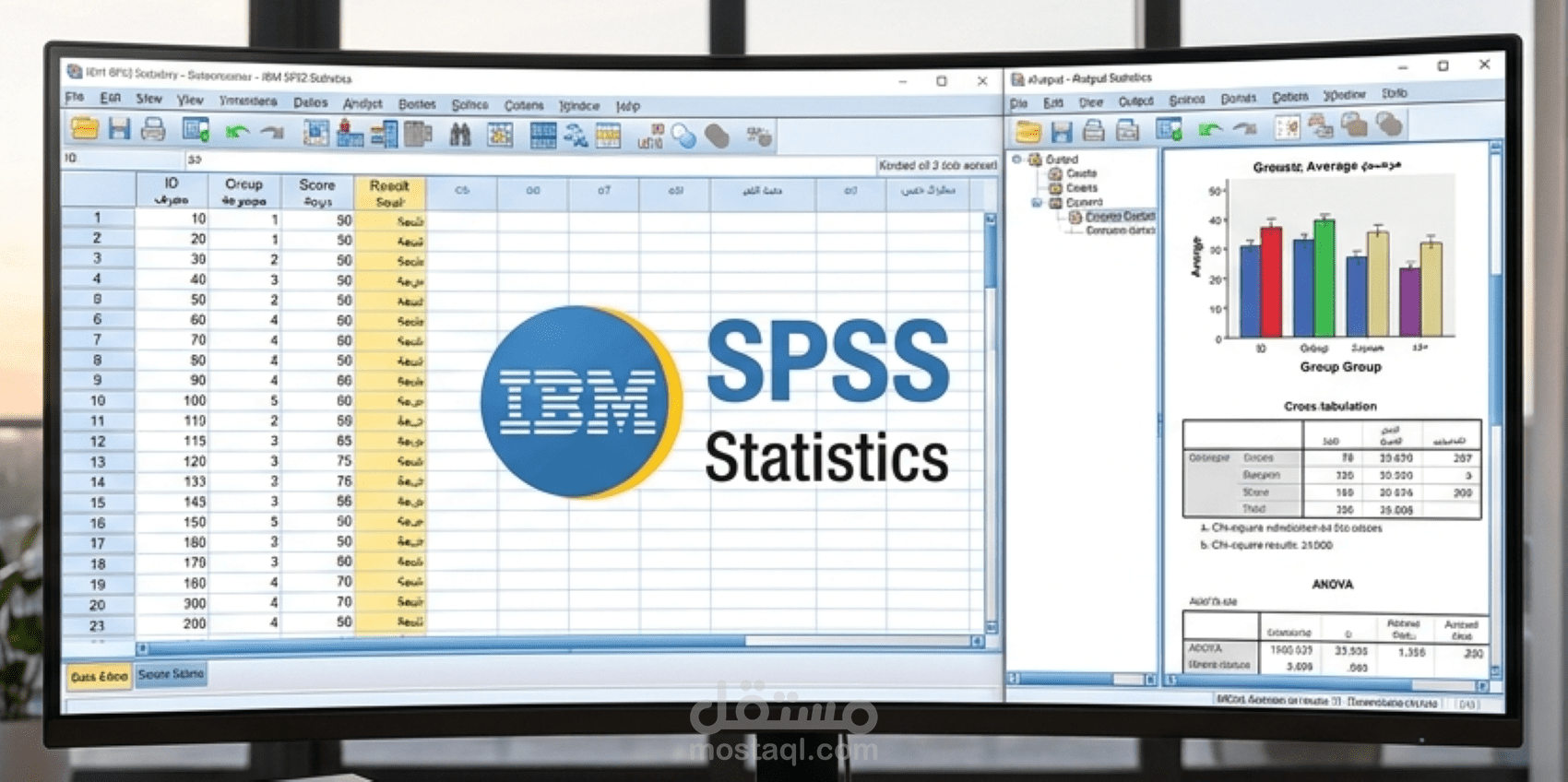Switch to the yellow Data view tab at the bottom
Viewport: 1568px width, 782px height.
click(x=99, y=676)
